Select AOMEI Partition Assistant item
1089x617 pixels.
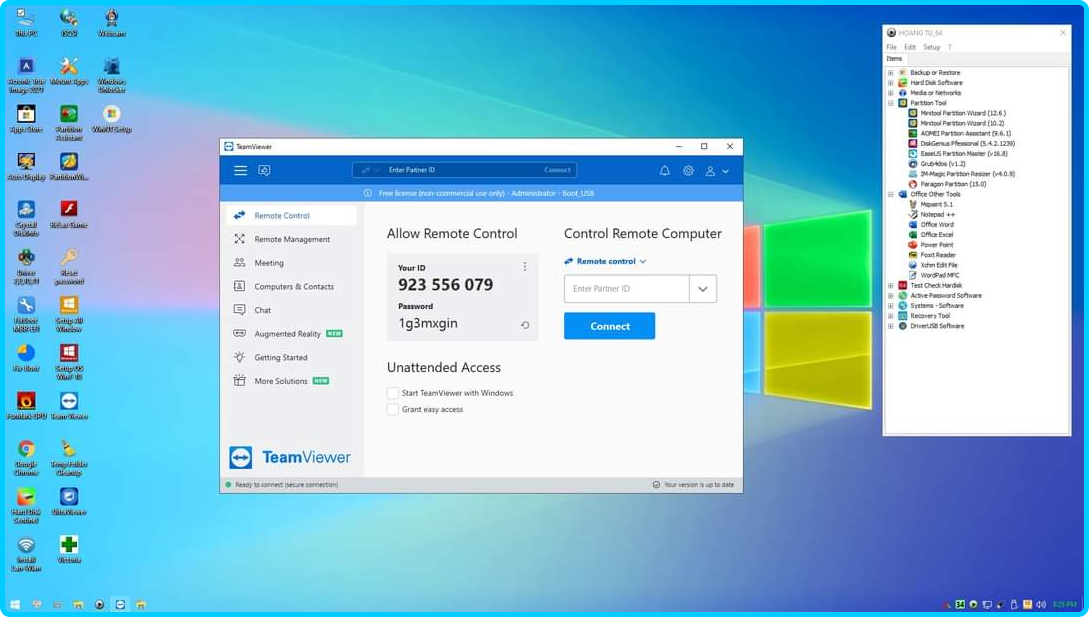click(x=965, y=133)
